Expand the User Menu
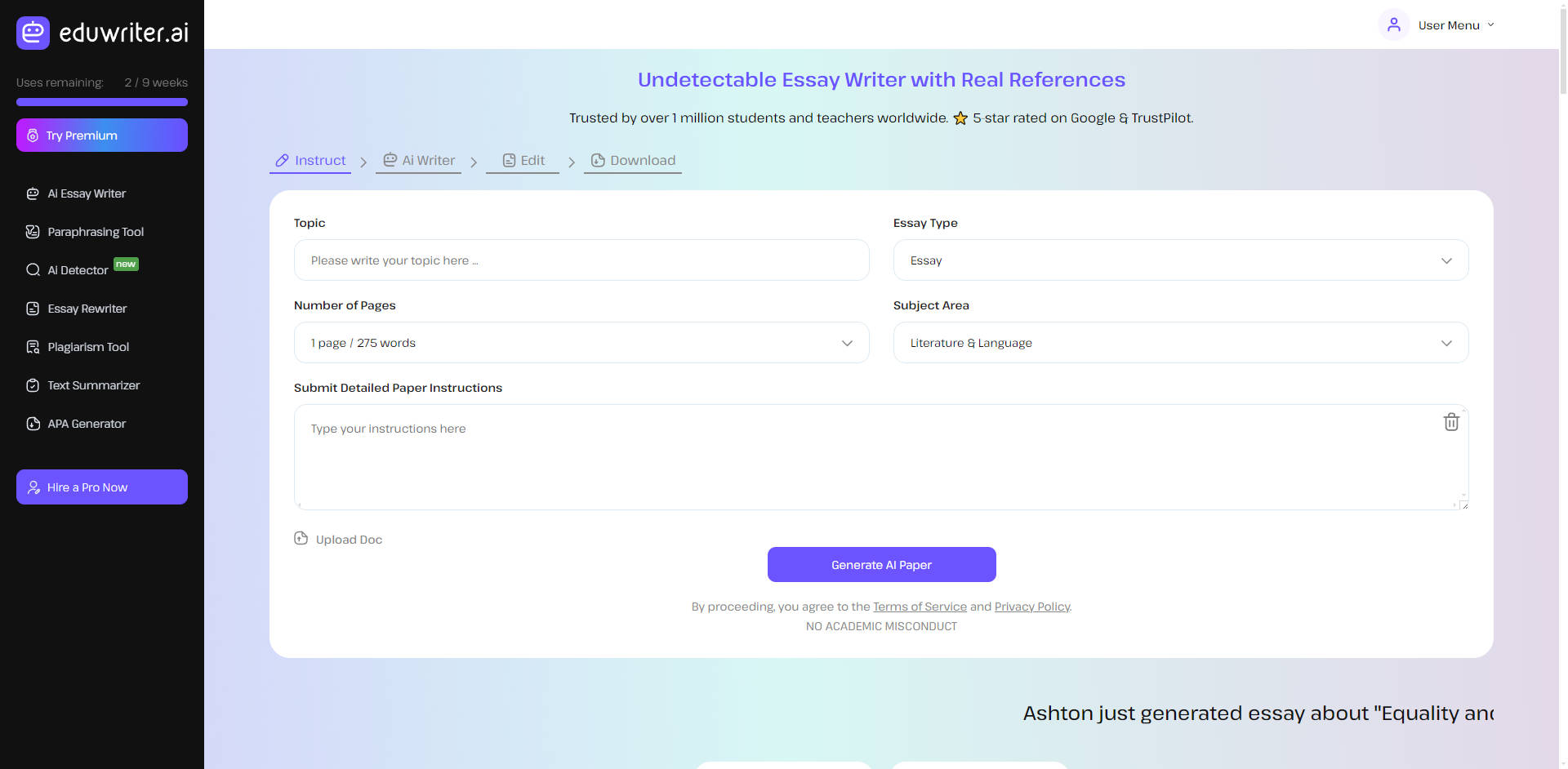 tap(1455, 24)
